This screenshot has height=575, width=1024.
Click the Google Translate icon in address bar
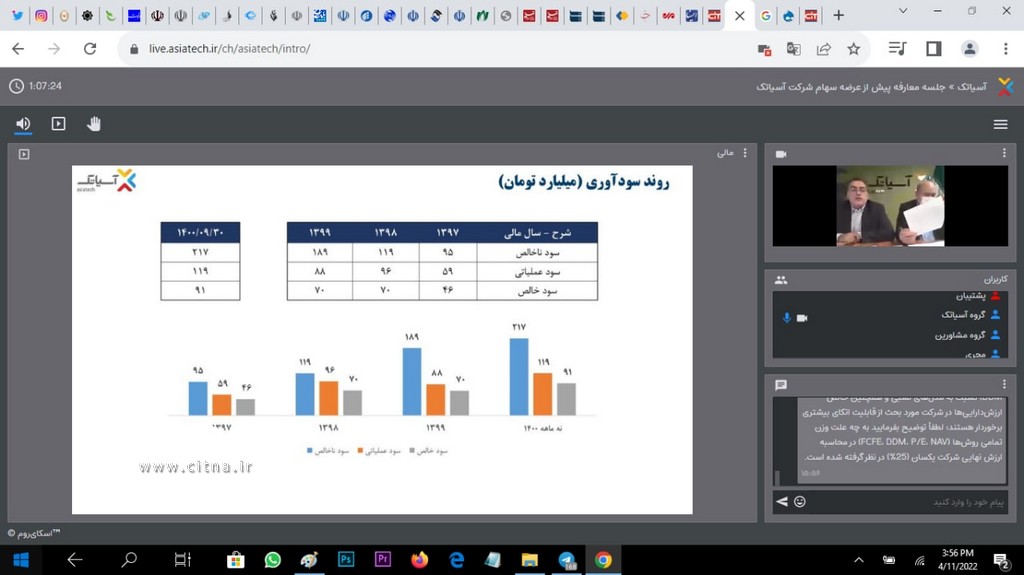click(794, 49)
